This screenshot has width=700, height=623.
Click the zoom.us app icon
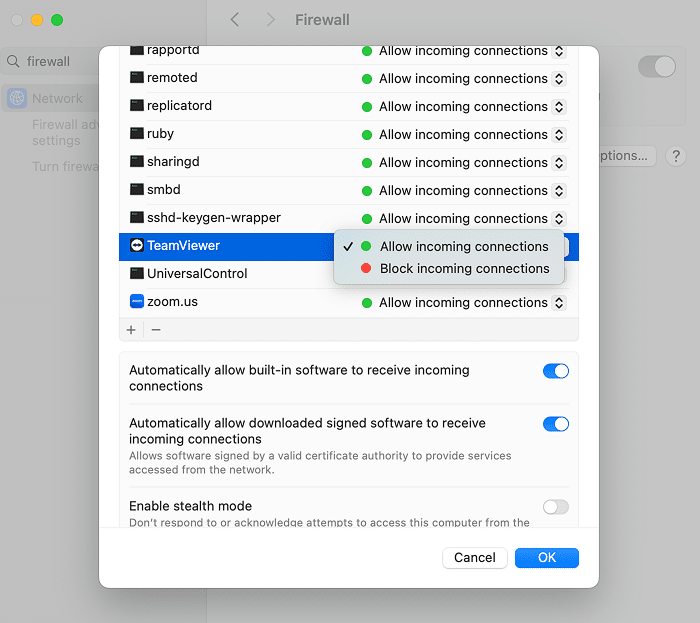point(137,302)
